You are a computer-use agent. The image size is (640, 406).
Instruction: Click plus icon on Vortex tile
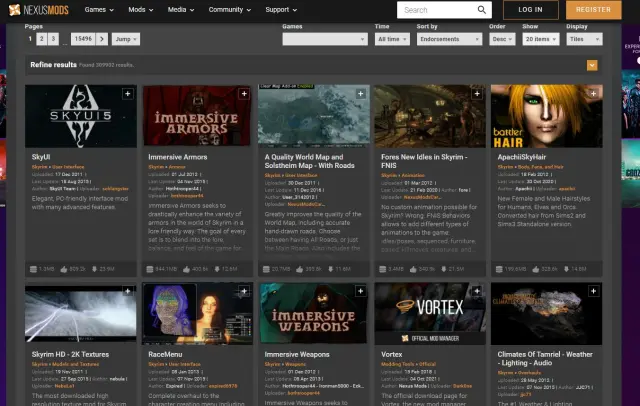click(477, 291)
